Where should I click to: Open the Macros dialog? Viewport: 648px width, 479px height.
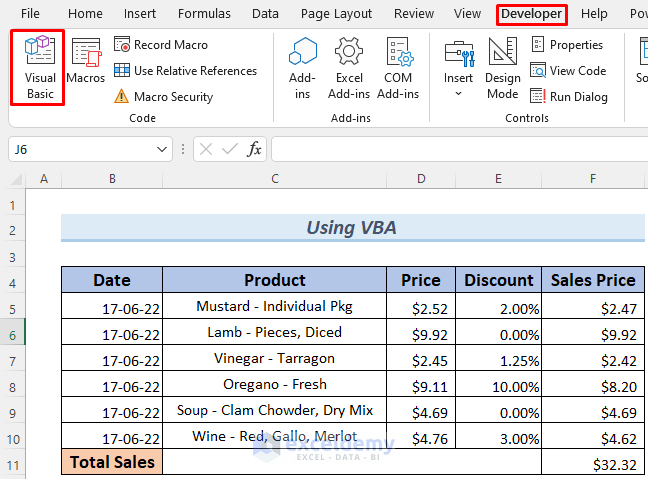pos(86,60)
